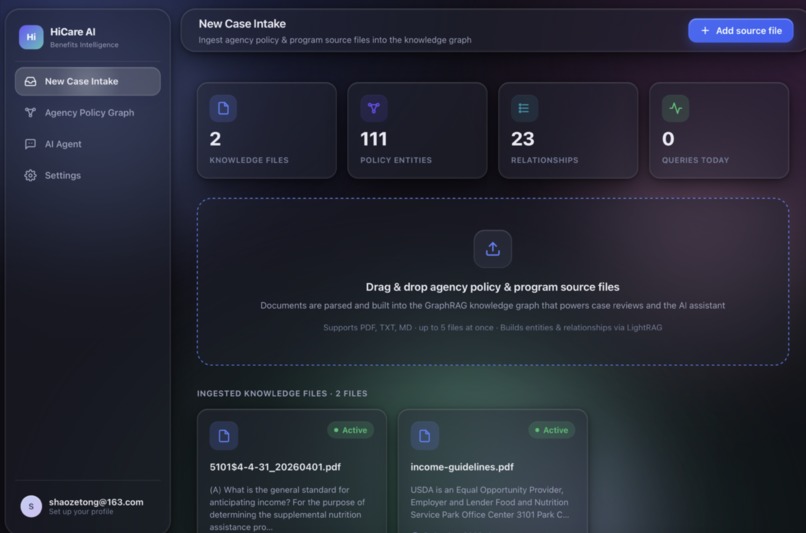Click the activity pulse icon on Queries Today card

pyautogui.click(x=675, y=108)
